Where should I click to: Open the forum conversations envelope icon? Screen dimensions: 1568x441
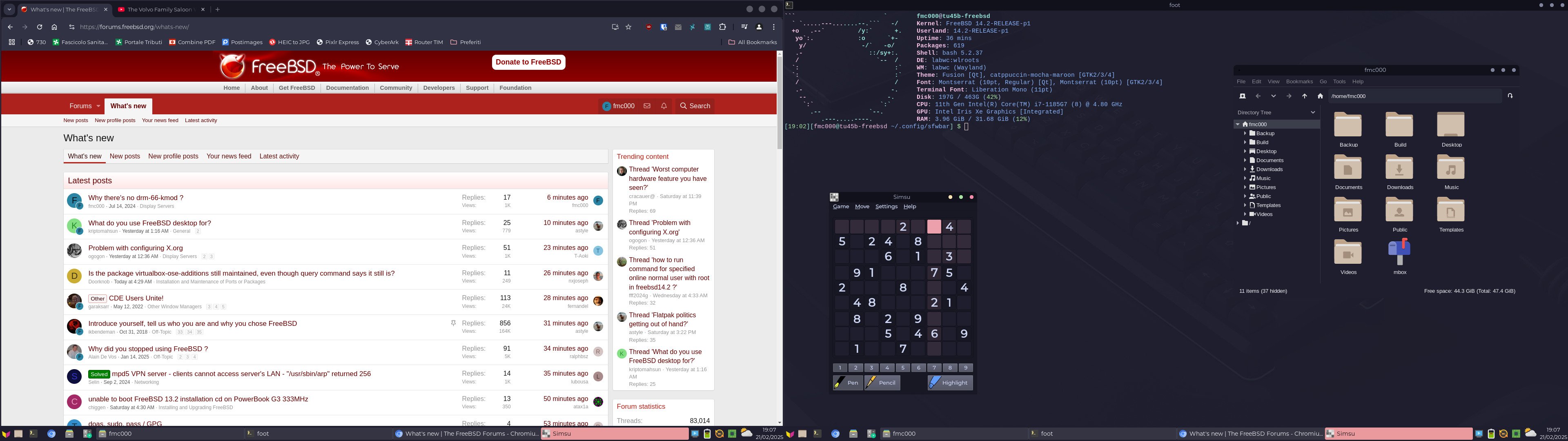coord(647,106)
